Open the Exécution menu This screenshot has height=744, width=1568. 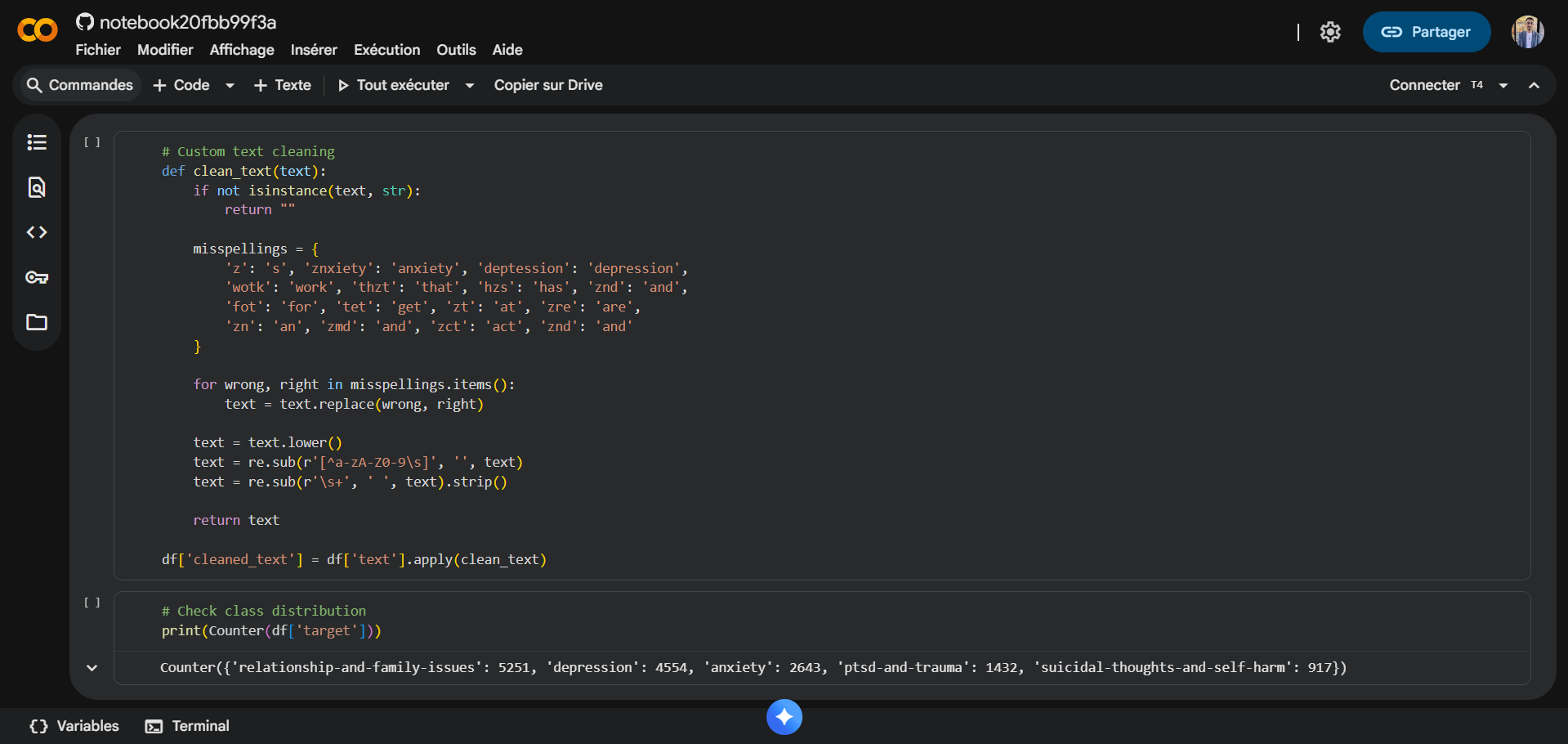point(386,50)
